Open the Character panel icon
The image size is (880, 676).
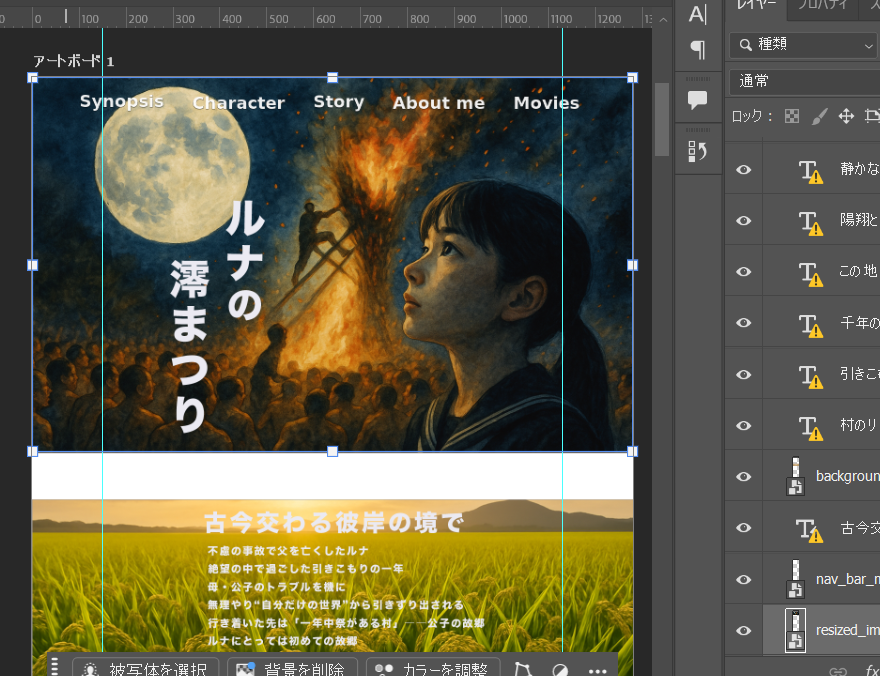pos(698,13)
